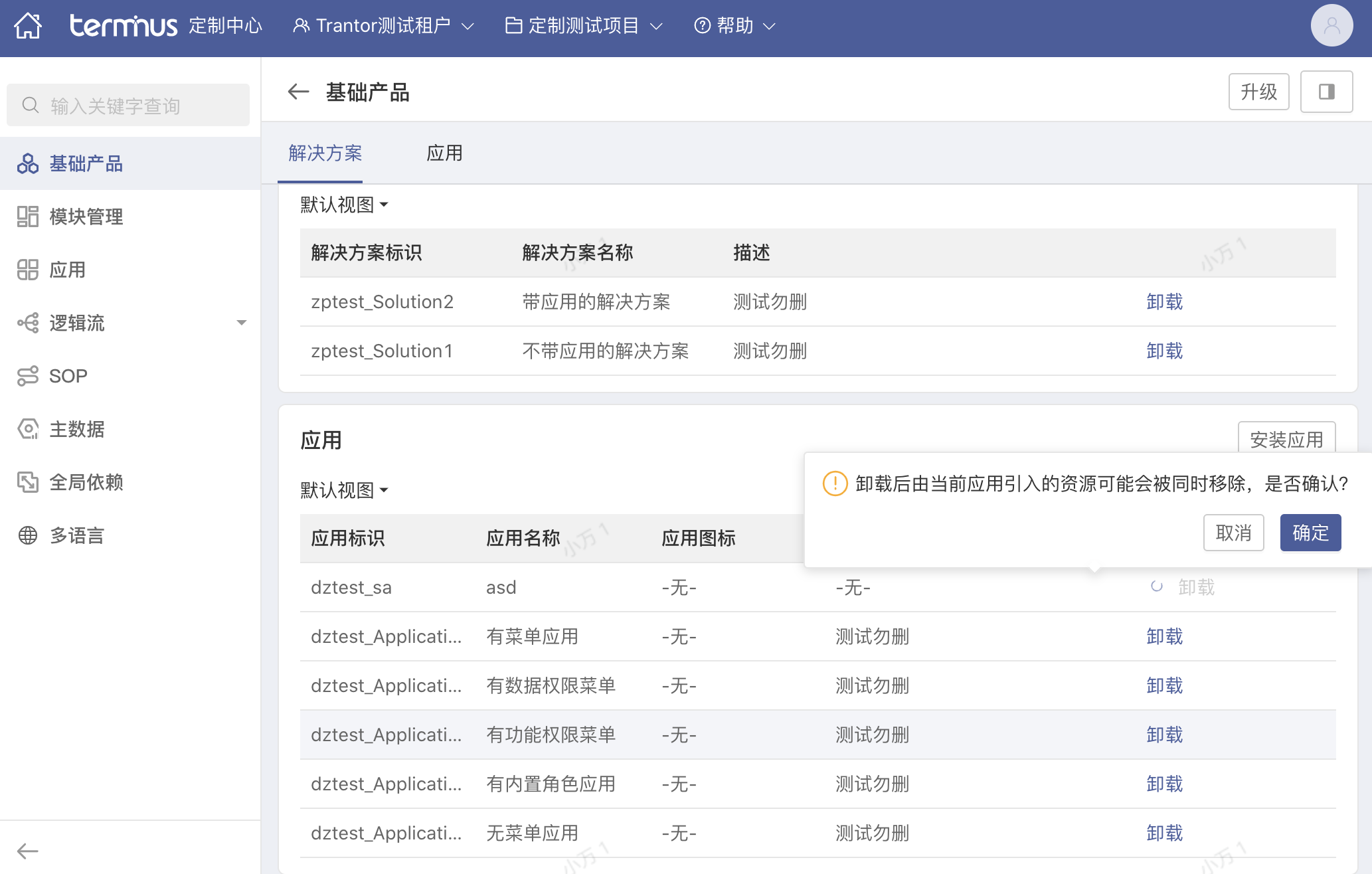The width and height of the screenshot is (1372, 874).
Task: Click the 应用名称 column header
Action: click(x=523, y=538)
